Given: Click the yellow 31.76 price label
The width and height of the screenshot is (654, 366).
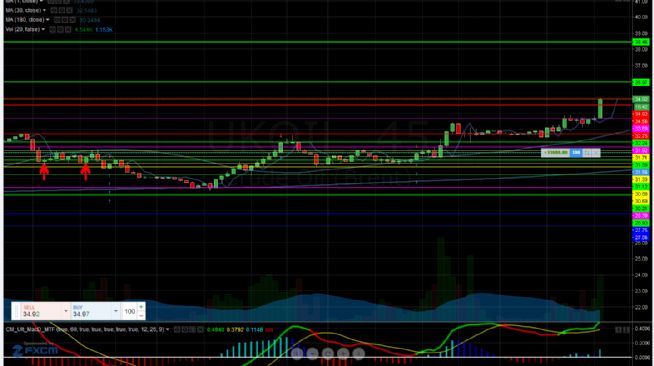Looking at the screenshot, I should click(x=641, y=158).
